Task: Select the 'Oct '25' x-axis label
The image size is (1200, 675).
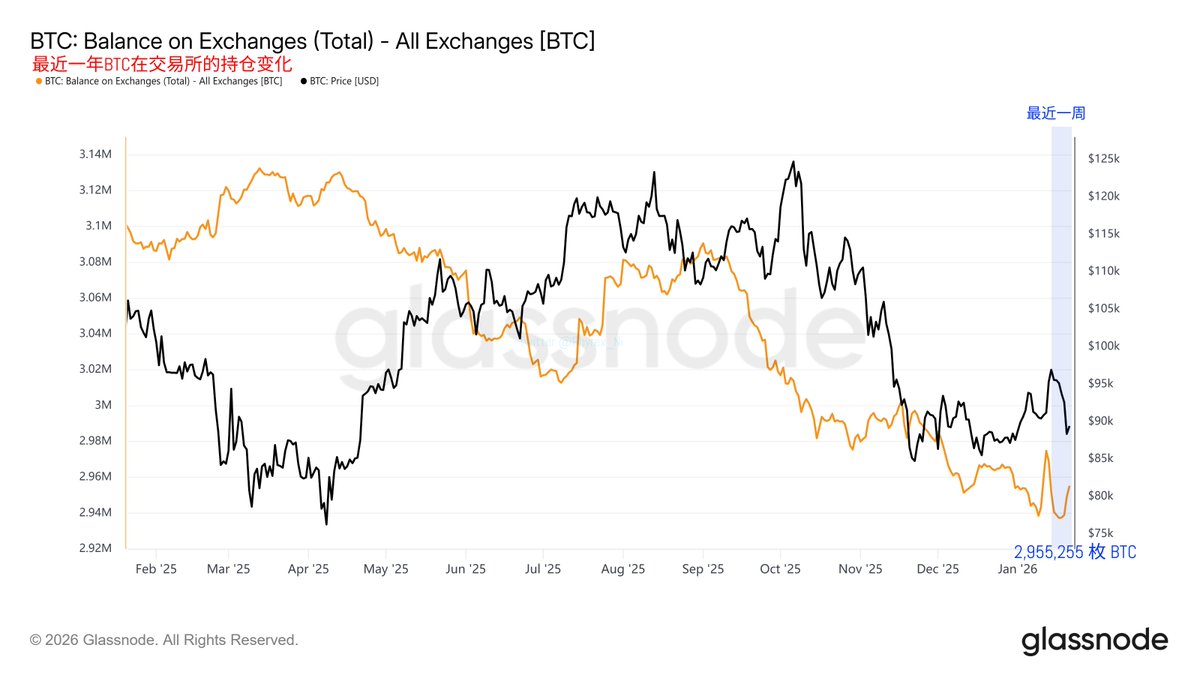Action: tap(780, 569)
